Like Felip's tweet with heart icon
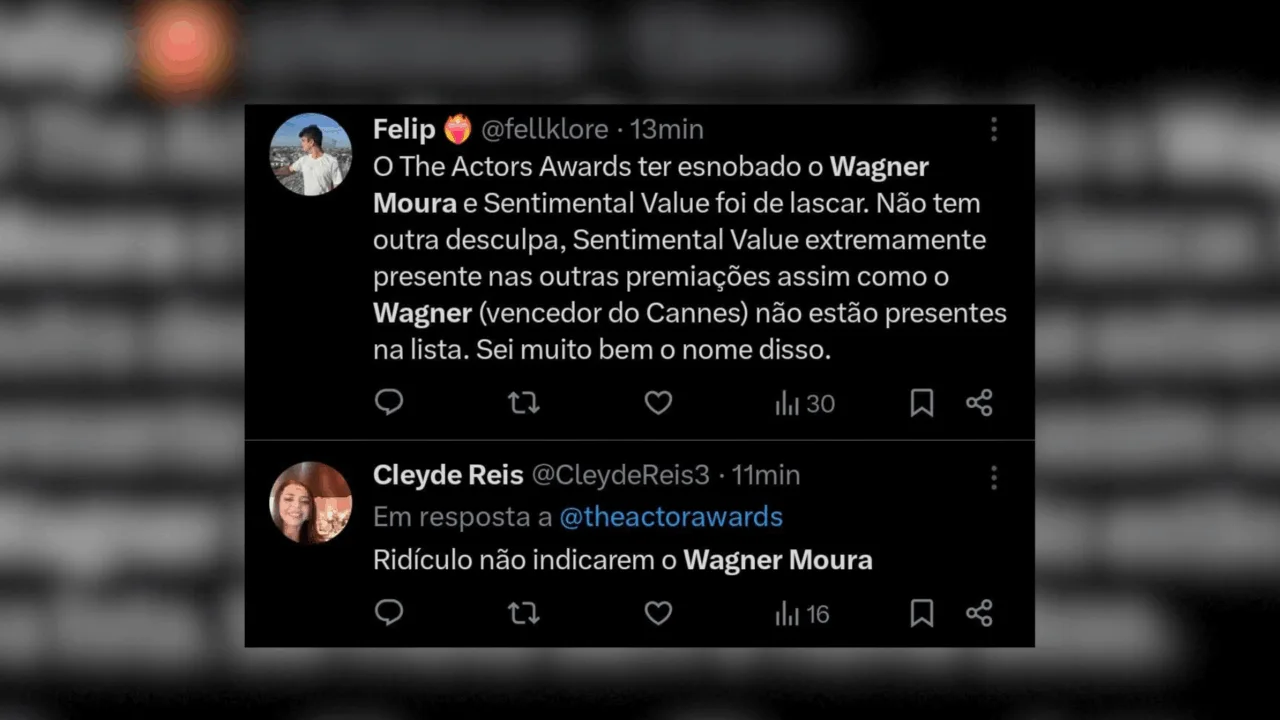 (x=658, y=403)
